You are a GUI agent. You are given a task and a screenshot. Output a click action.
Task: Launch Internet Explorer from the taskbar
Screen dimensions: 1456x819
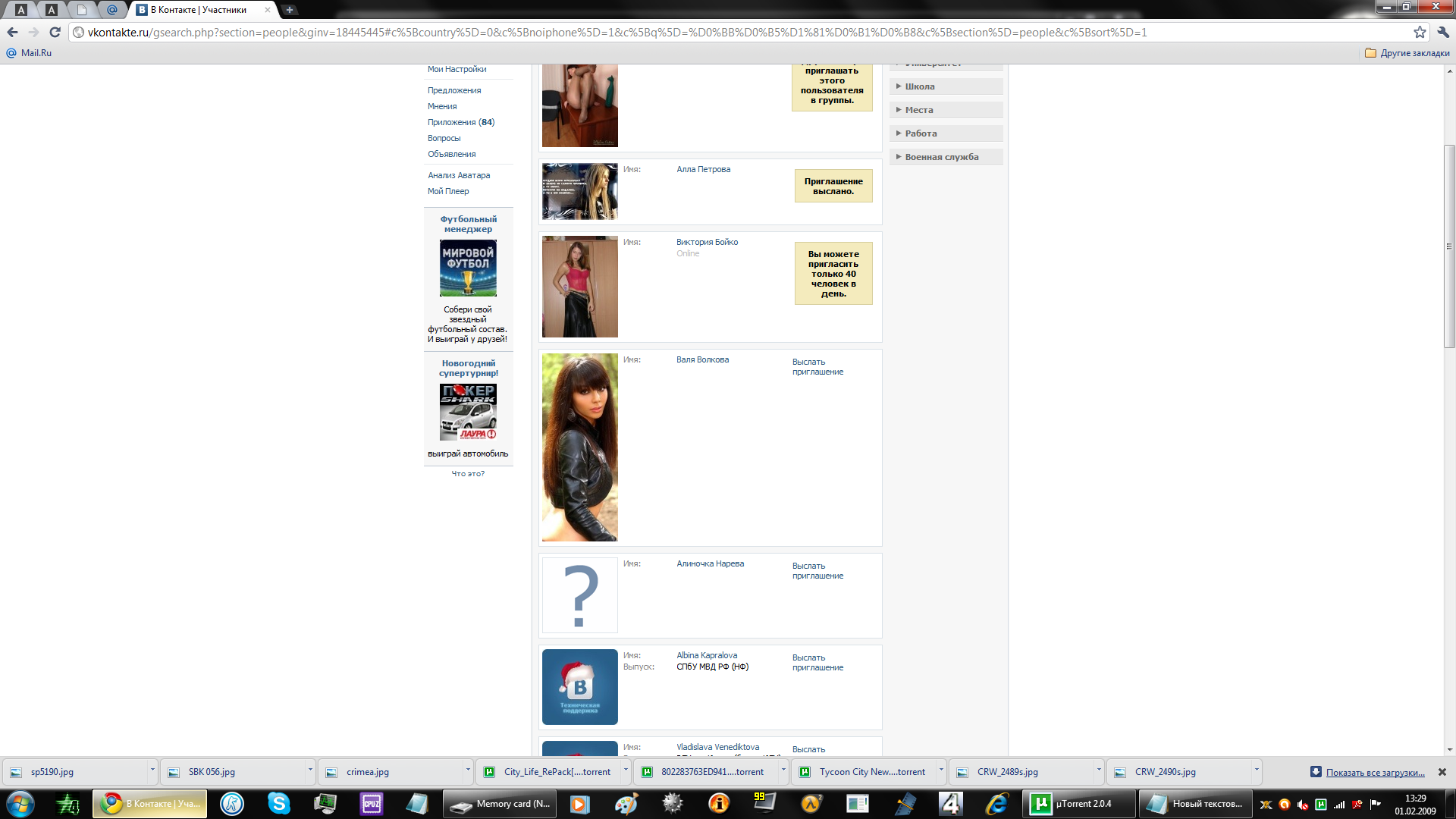pyautogui.click(x=996, y=803)
